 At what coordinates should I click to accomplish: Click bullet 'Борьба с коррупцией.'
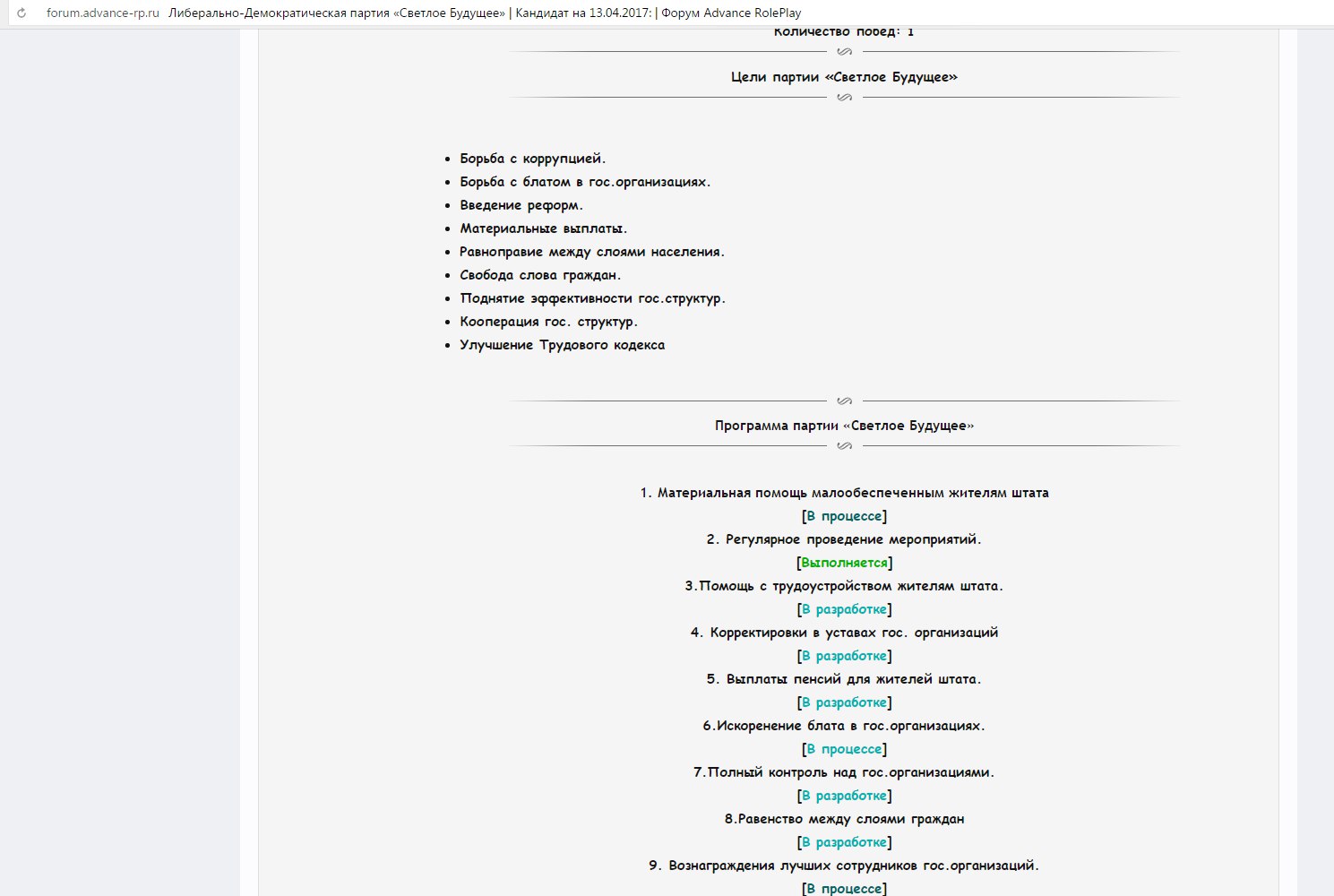pyautogui.click(x=533, y=159)
